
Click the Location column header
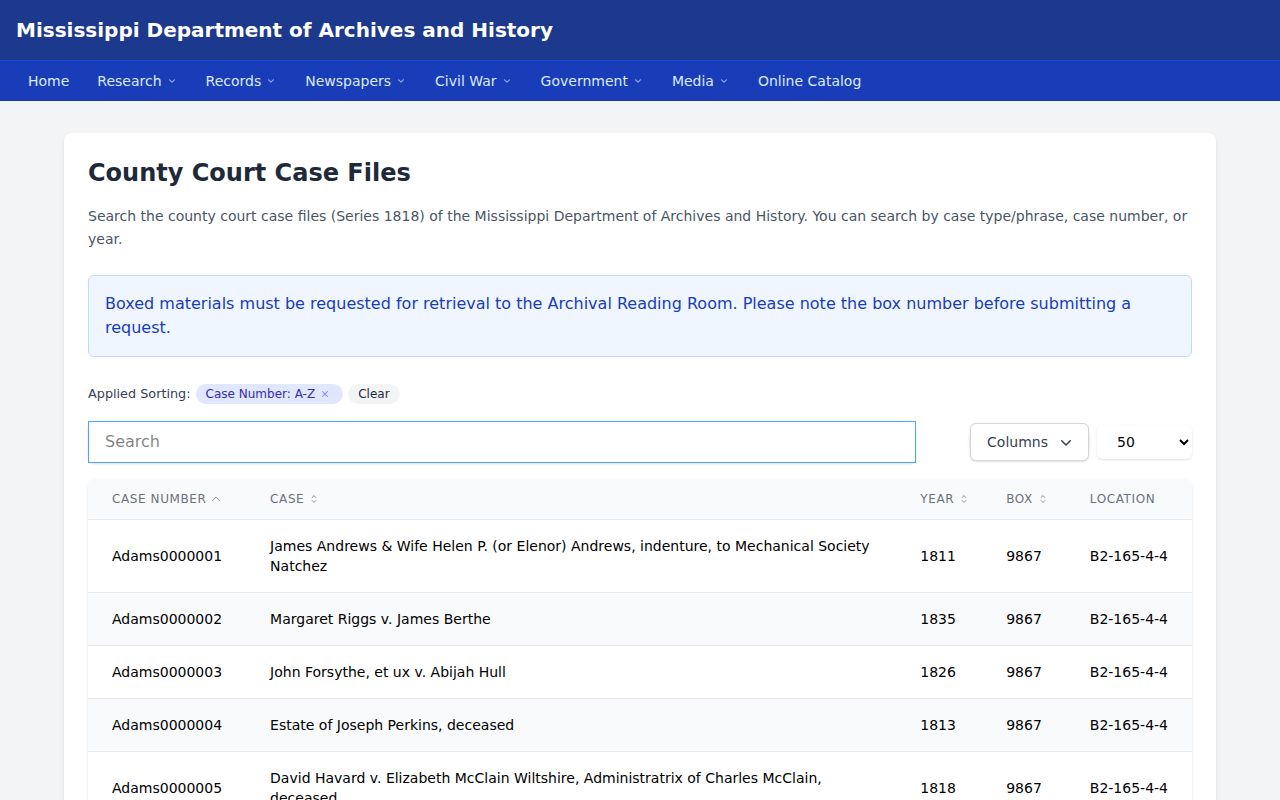[1122, 499]
